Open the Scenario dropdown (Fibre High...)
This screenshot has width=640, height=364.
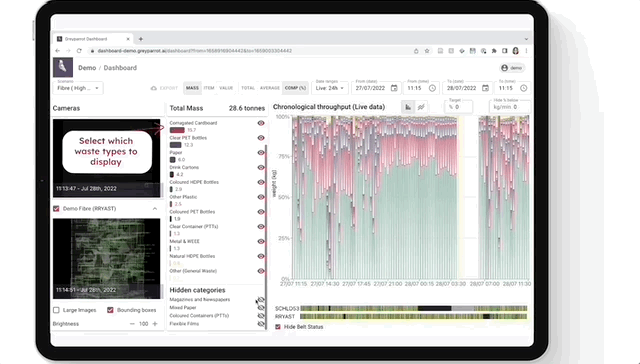click(x=78, y=88)
